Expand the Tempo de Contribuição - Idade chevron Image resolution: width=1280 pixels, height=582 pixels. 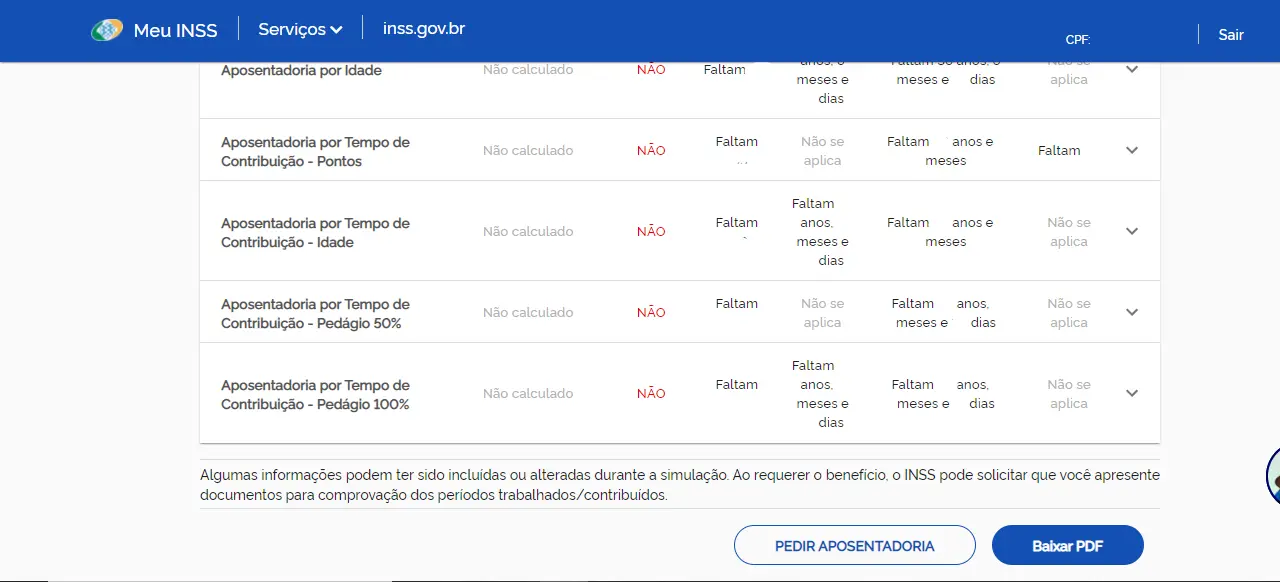tap(1132, 231)
